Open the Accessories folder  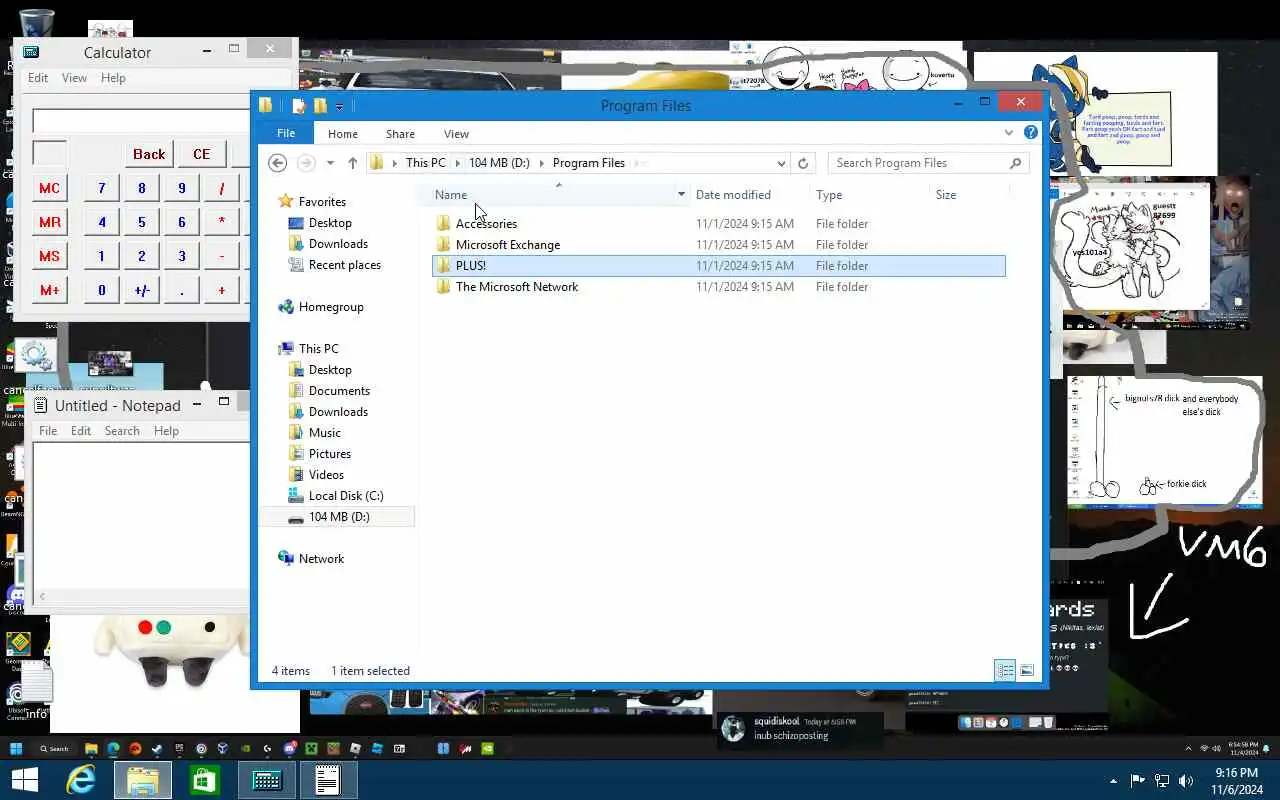(x=486, y=224)
